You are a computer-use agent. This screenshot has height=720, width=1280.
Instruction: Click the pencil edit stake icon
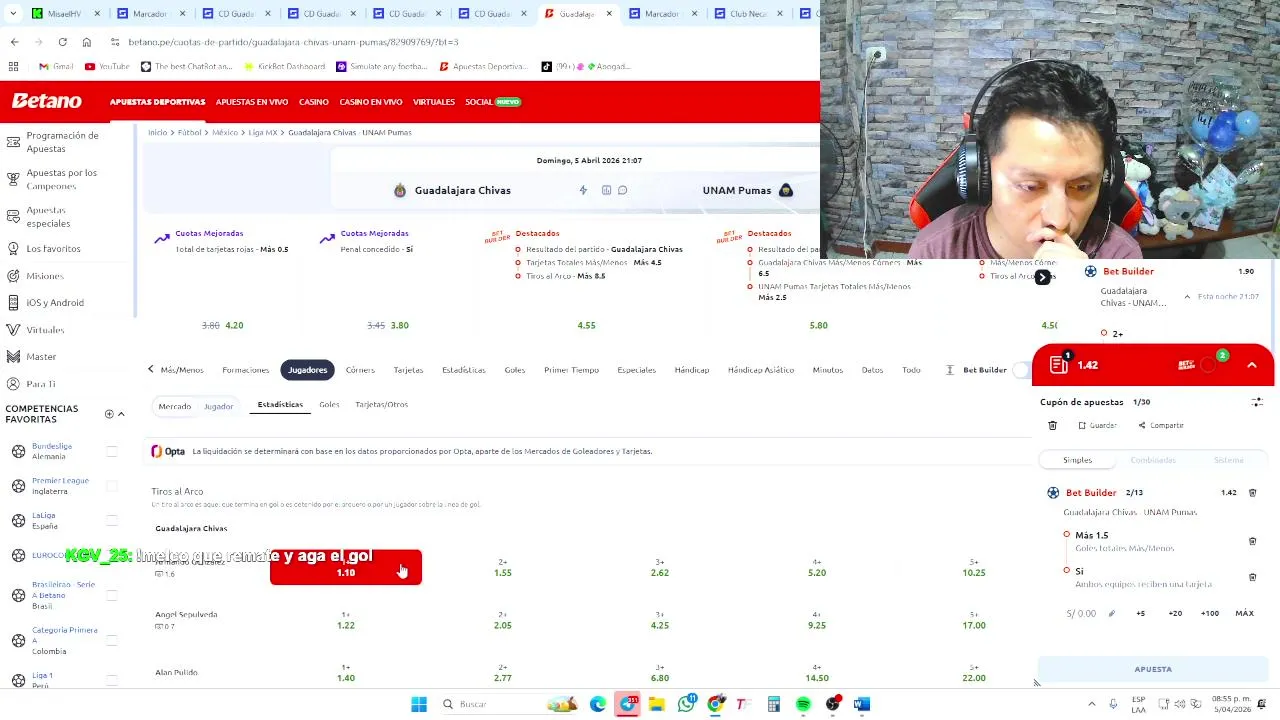tap(1111, 613)
